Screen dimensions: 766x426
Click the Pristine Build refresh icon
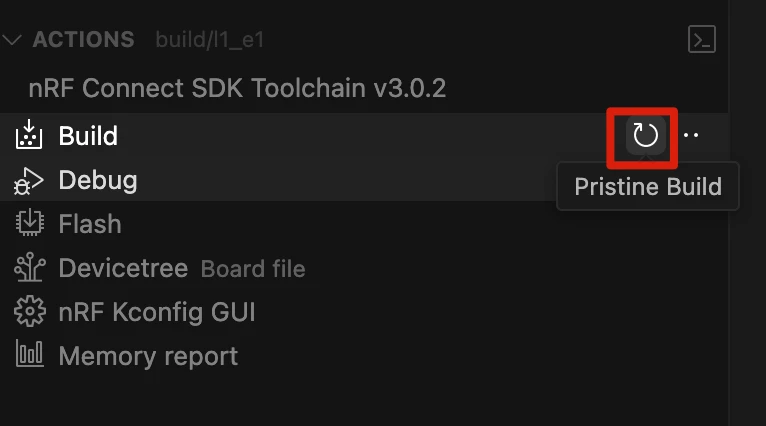pos(646,136)
